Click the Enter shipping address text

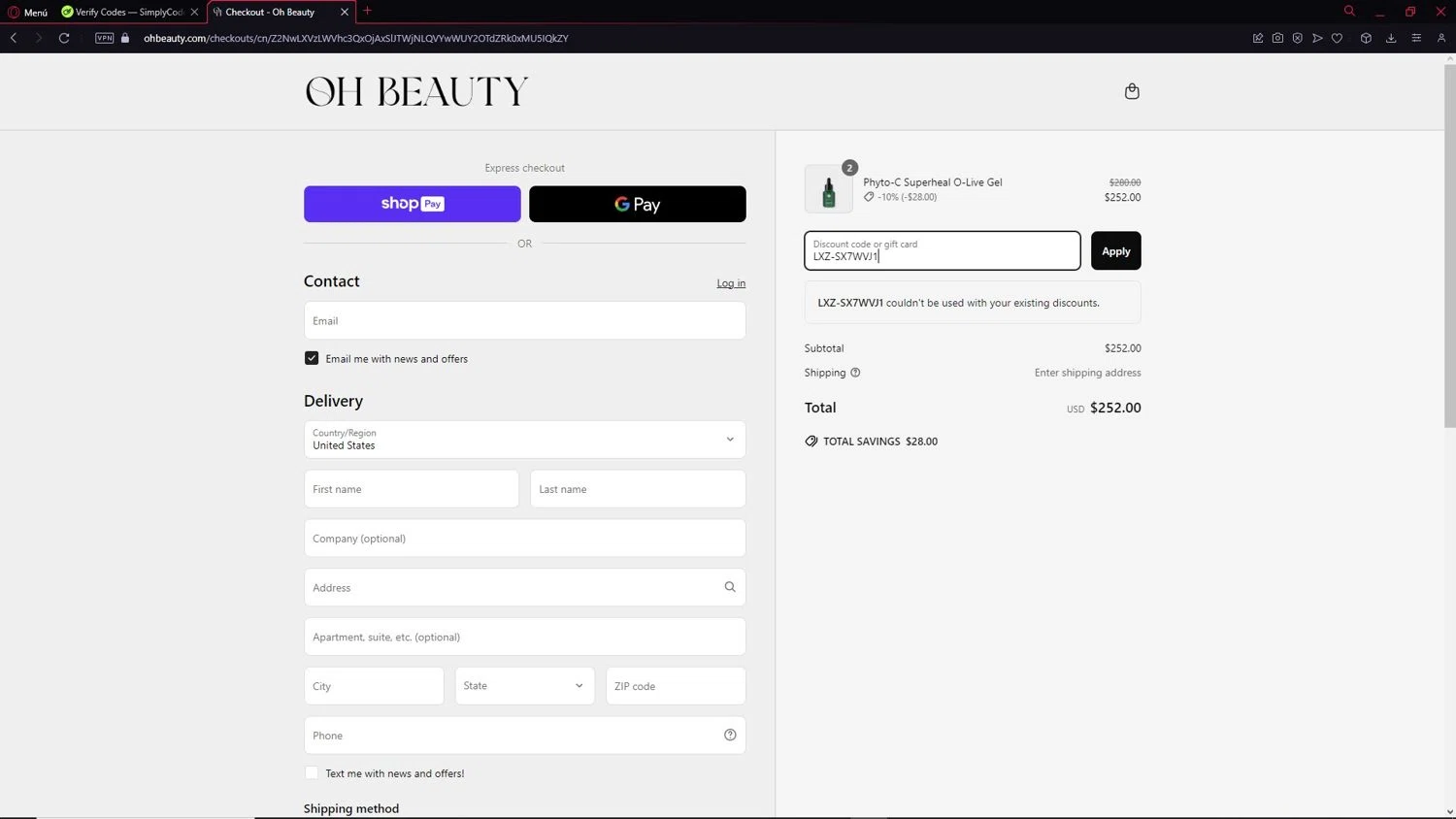(1087, 373)
